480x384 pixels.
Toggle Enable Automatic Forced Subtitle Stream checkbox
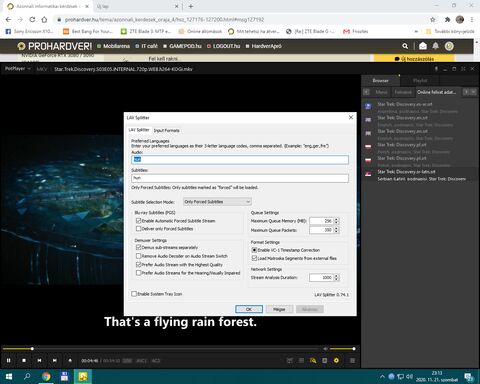[x=138, y=221]
